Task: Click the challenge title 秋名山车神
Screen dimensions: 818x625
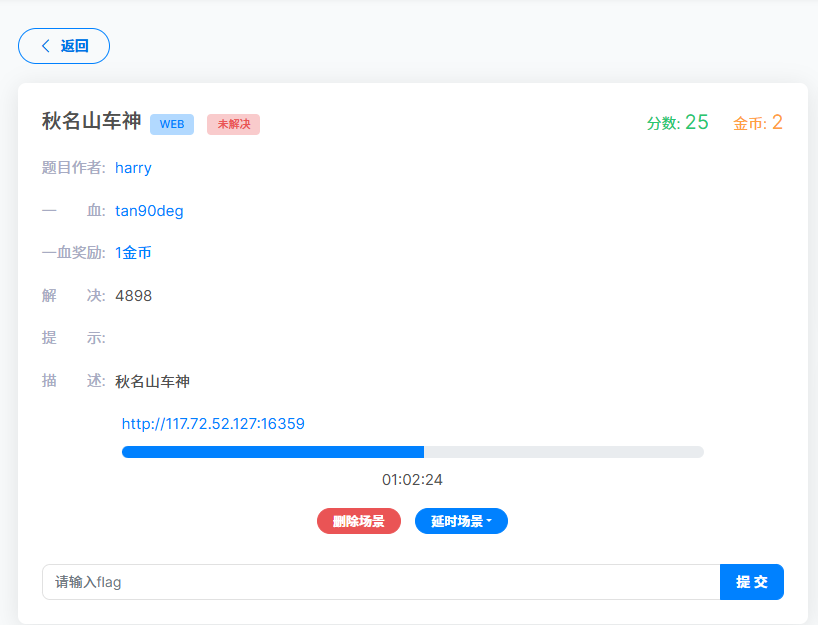Action: (x=91, y=121)
